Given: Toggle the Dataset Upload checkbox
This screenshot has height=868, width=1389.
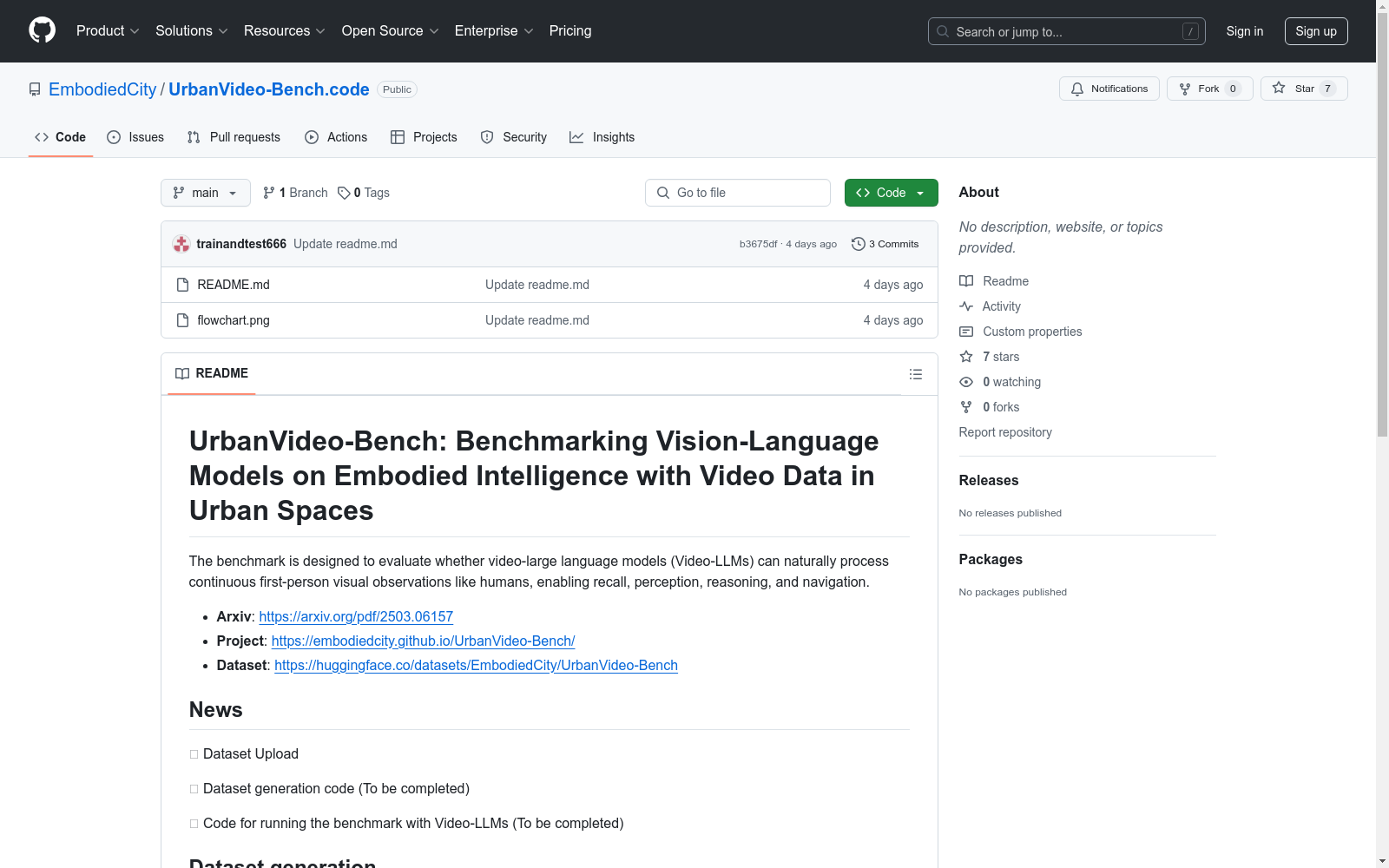Looking at the screenshot, I should tap(194, 754).
